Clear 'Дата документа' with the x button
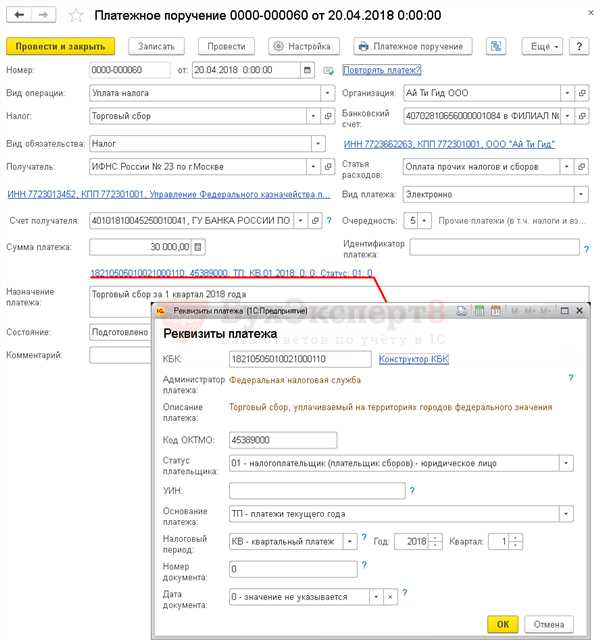 click(390, 597)
